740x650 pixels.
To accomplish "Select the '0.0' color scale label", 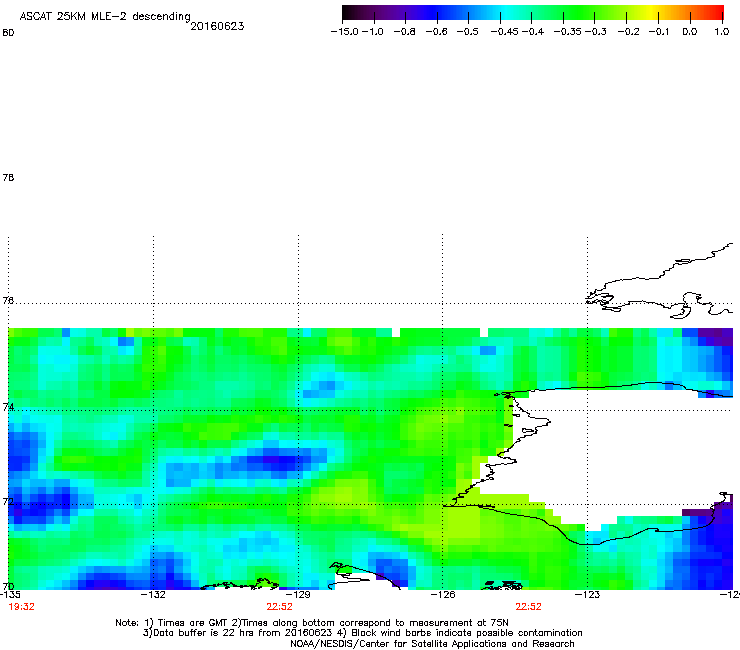I will (690, 32).
